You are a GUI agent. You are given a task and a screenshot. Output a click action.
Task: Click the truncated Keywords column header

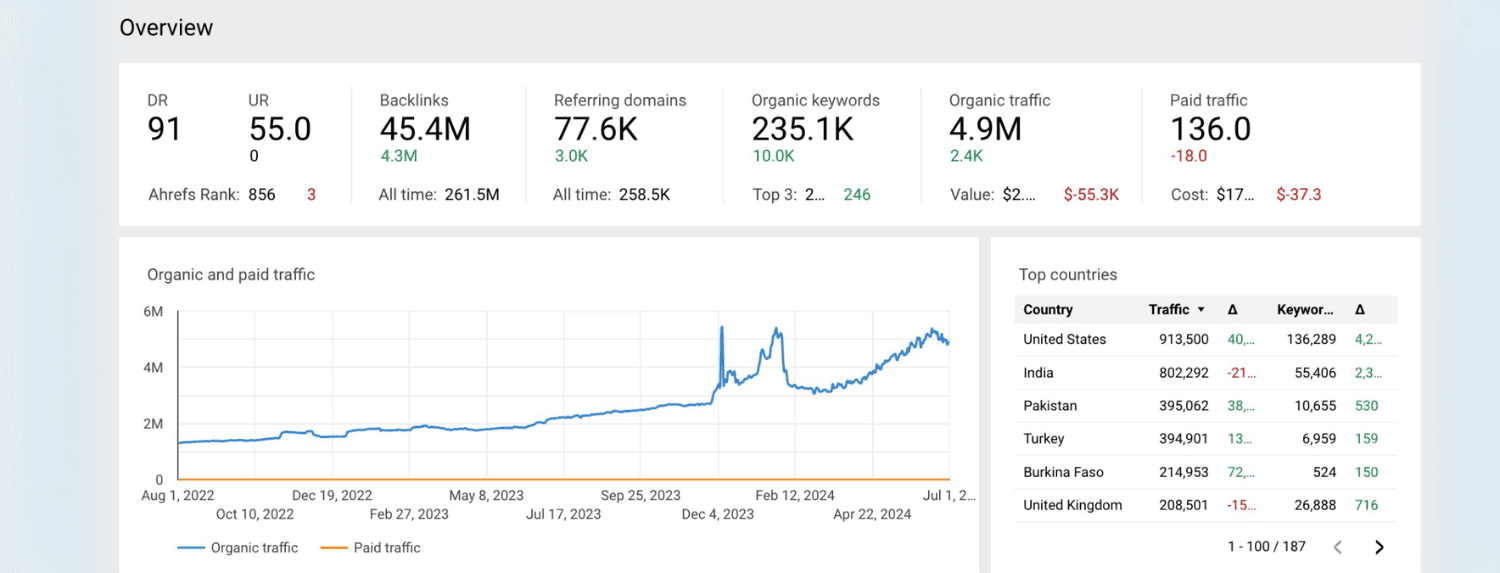click(x=1305, y=310)
